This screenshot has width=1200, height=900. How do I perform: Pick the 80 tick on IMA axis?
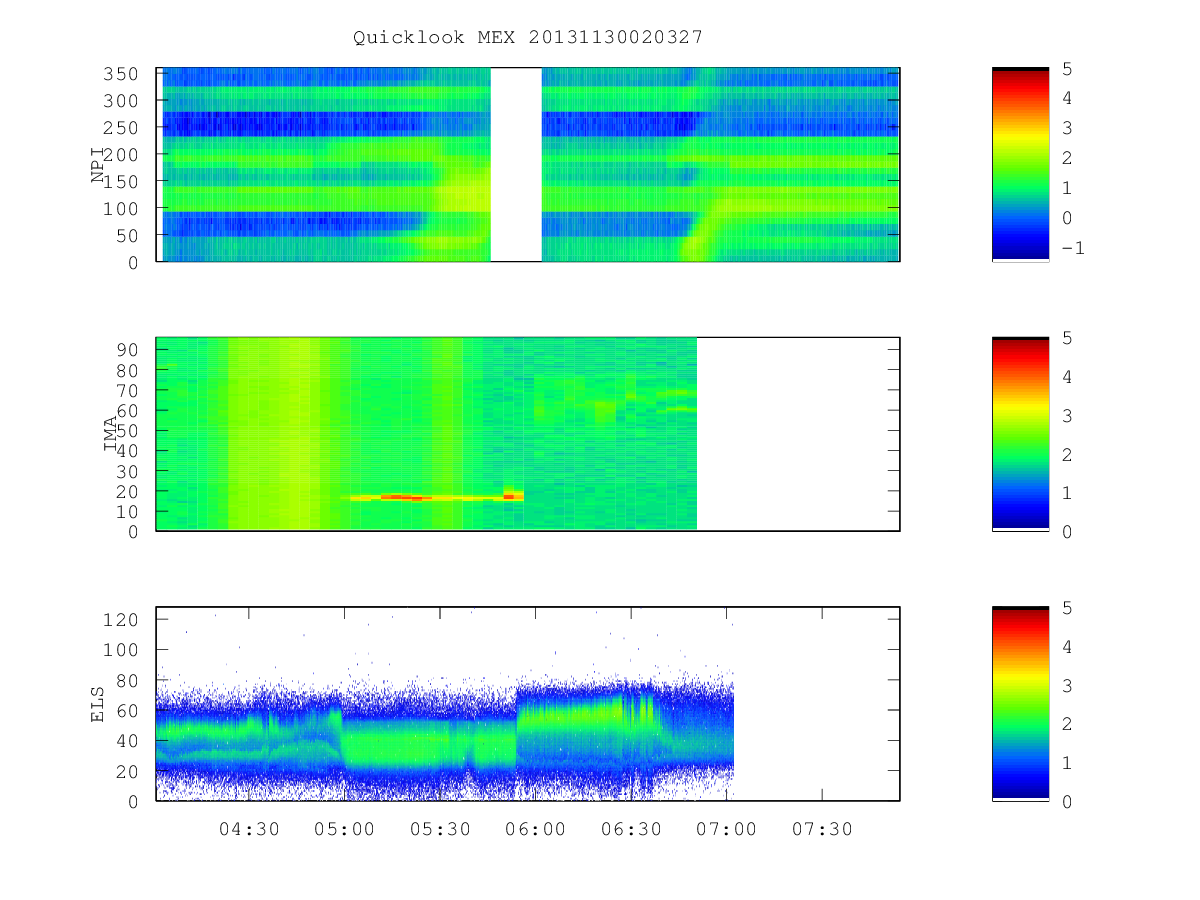coord(127,370)
